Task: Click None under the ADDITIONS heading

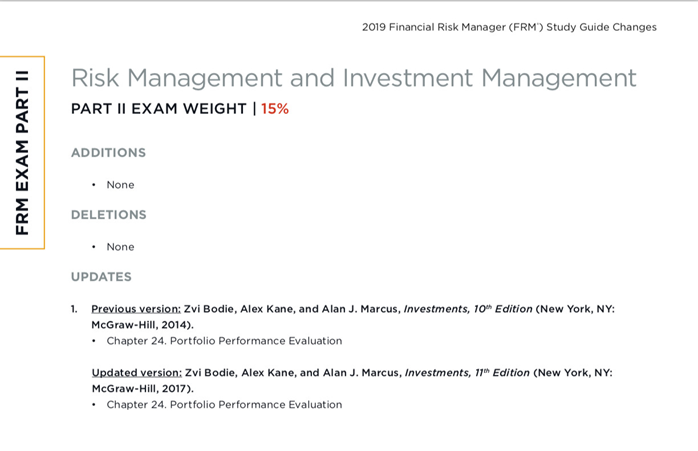Action: [120, 185]
